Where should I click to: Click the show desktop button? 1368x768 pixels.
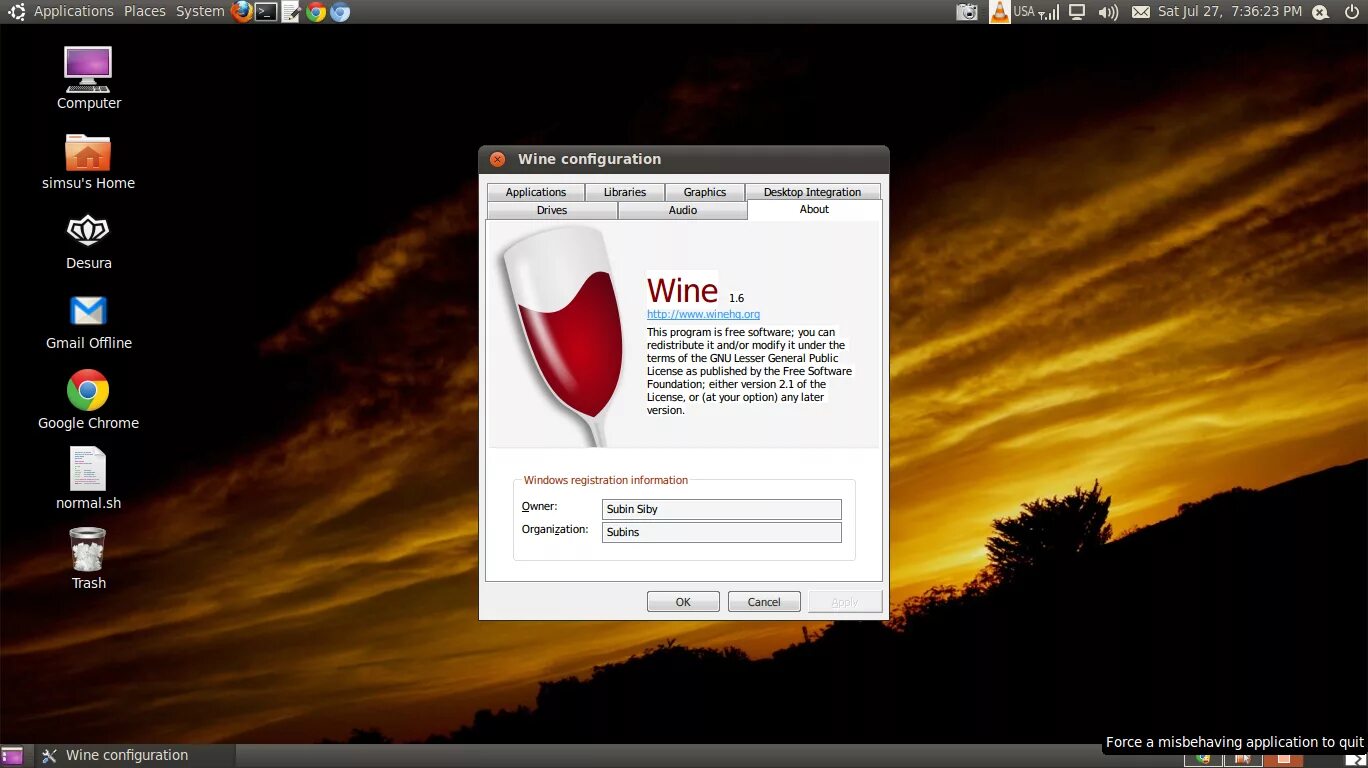click(13, 755)
